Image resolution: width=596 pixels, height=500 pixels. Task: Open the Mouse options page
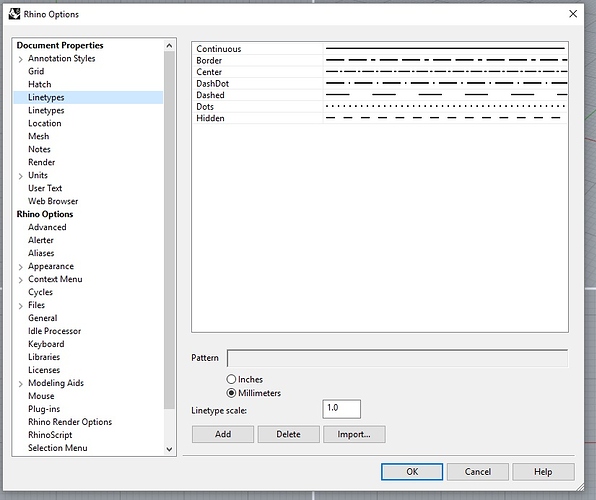click(x=41, y=396)
